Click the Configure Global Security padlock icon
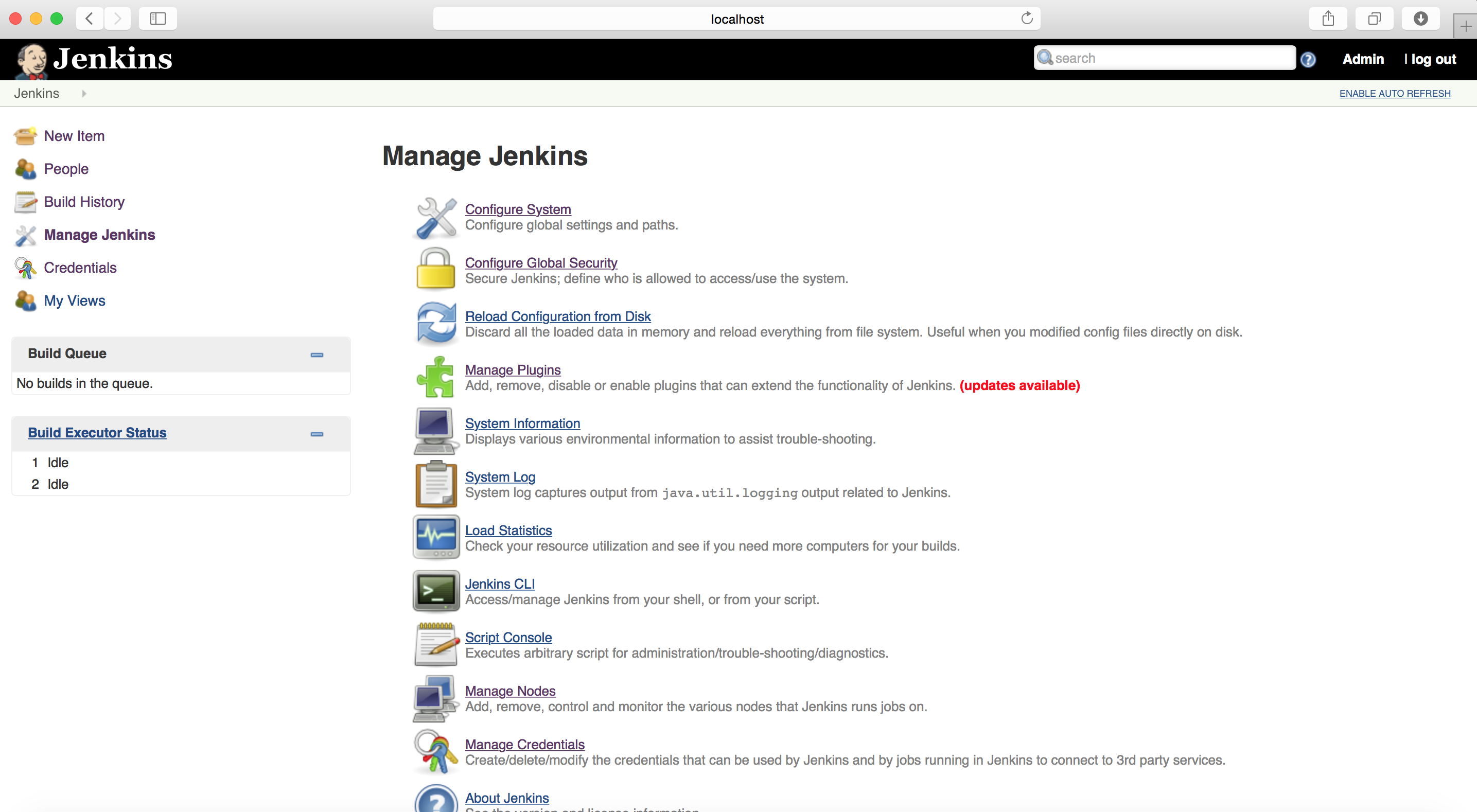This screenshot has width=1477, height=812. (x=436, y=268)
